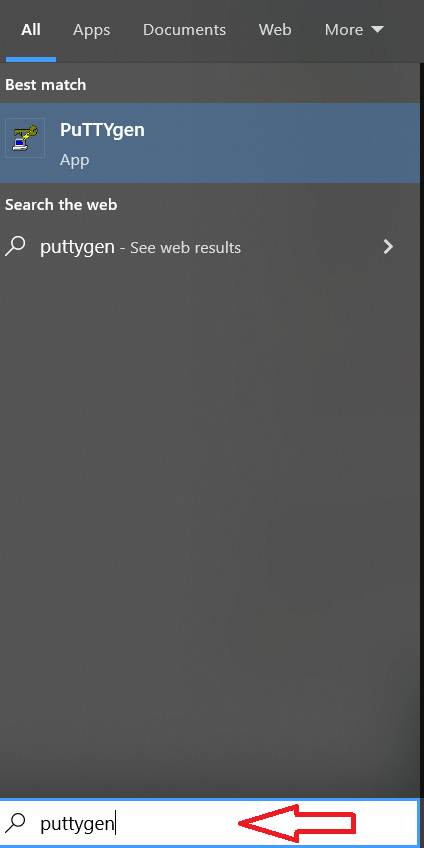Open the PuTTYgen key-and-computer app icon
The width and height of the screenshot is (424, 848).
point(25,138)
